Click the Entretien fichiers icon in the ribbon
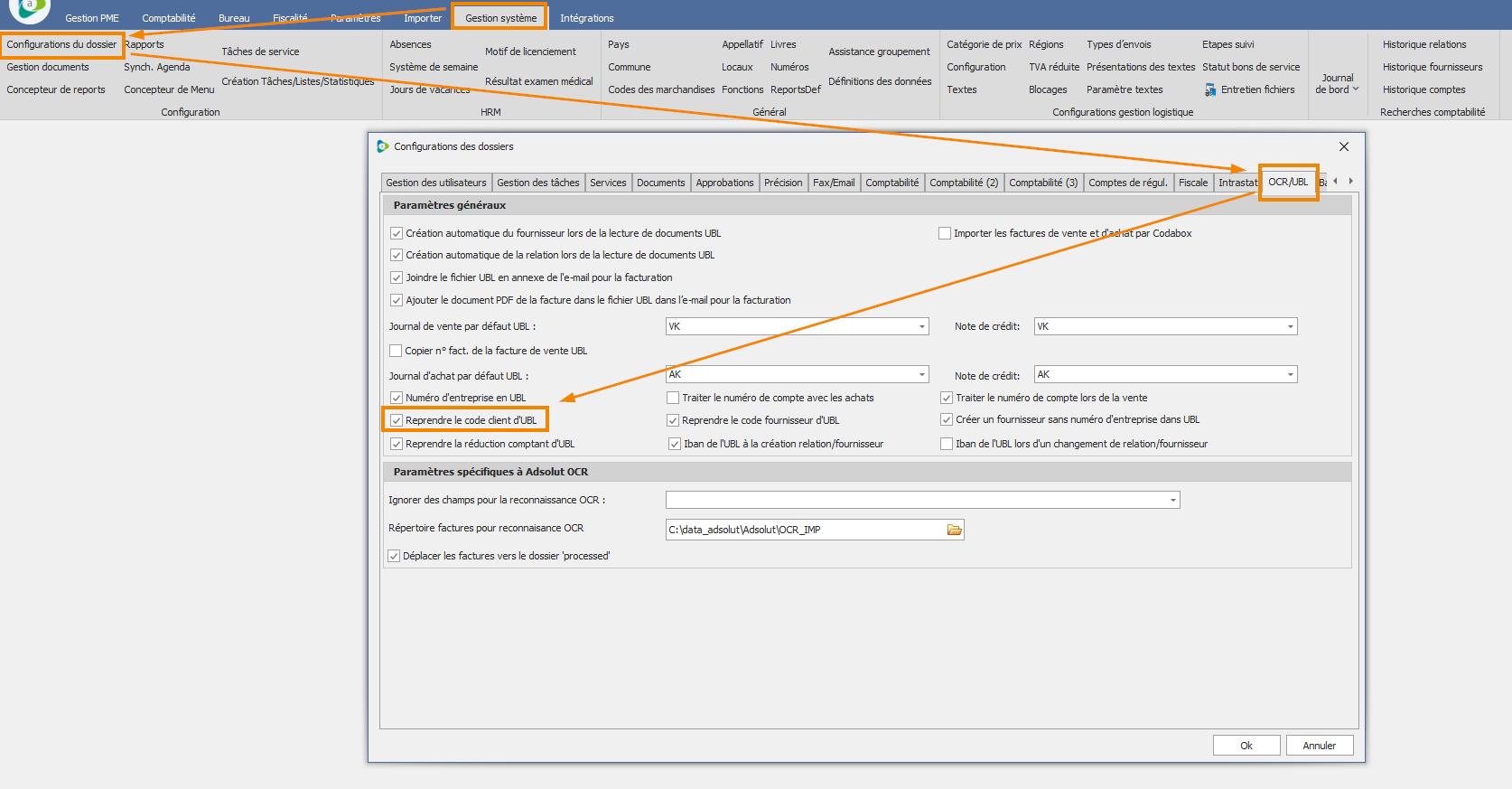Screen dimensions: 1512x789 (1210, 90)
